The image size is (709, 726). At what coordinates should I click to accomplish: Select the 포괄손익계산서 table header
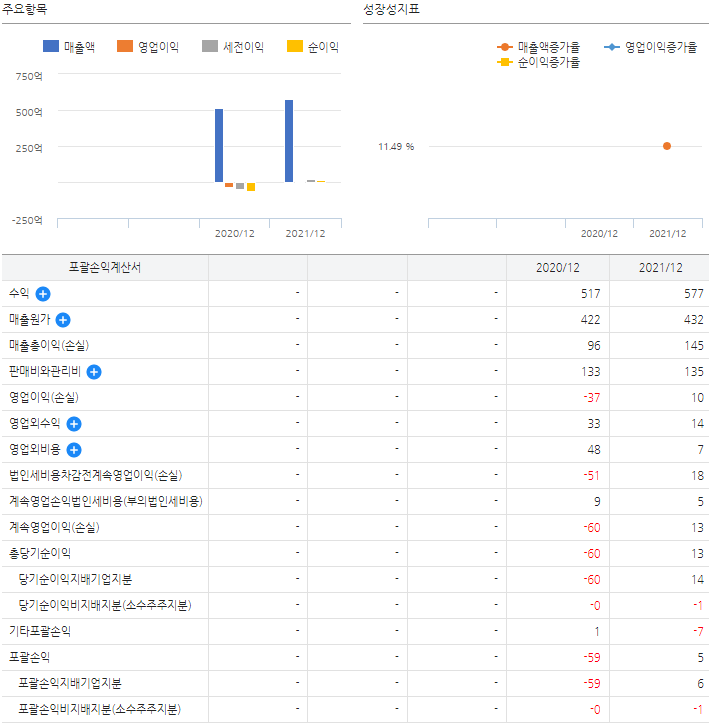105,267
